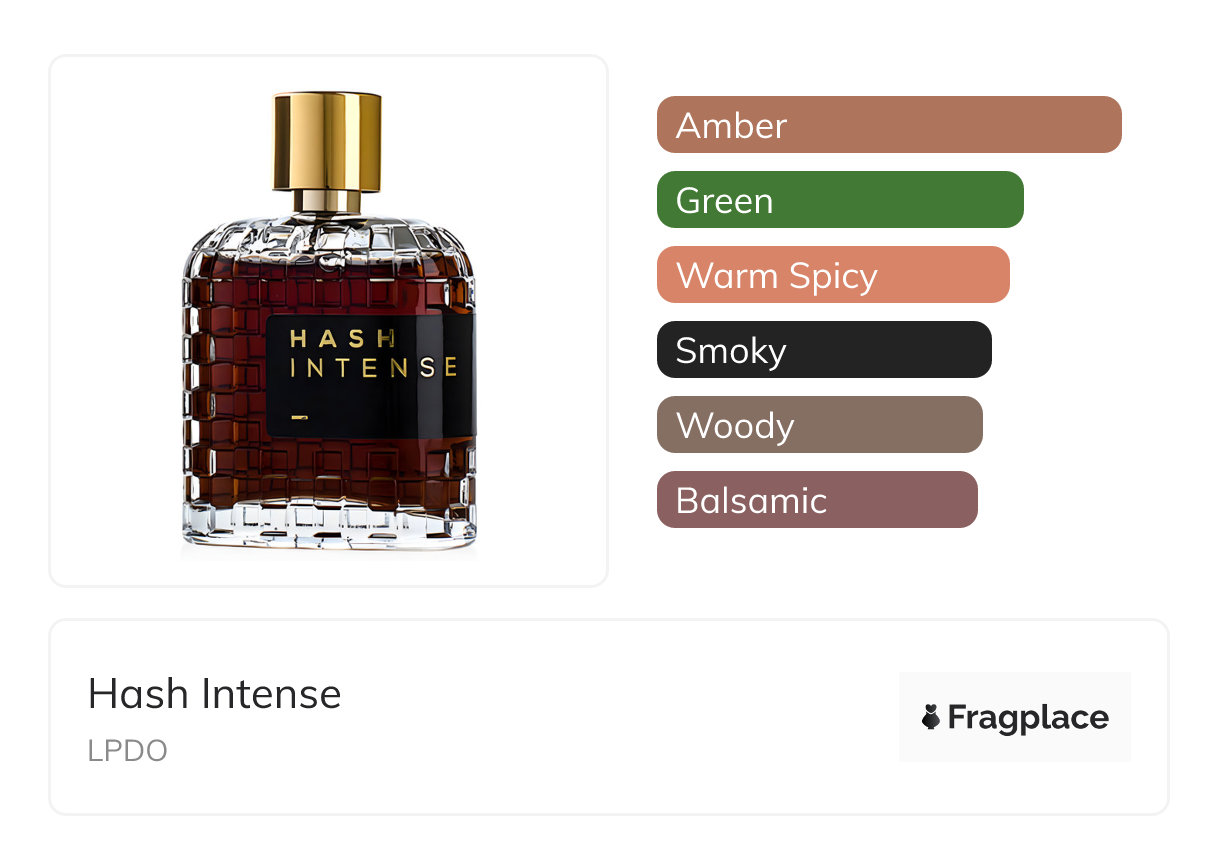Click the Fragplace perfume bottle icon
Screen dimensions: 1218x864
(x=931, y=717)
